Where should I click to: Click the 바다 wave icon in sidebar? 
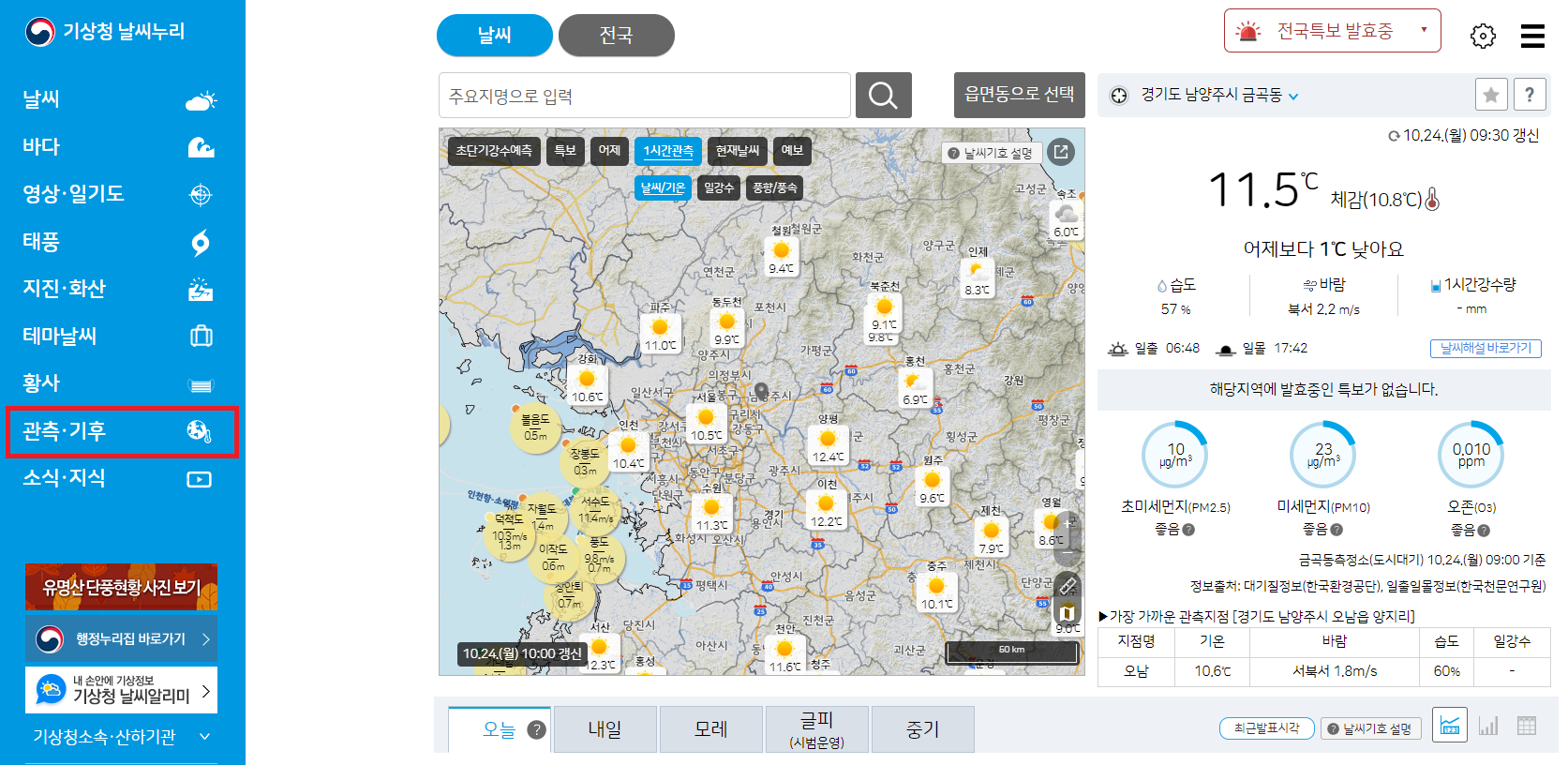click(x=201, y=147)
